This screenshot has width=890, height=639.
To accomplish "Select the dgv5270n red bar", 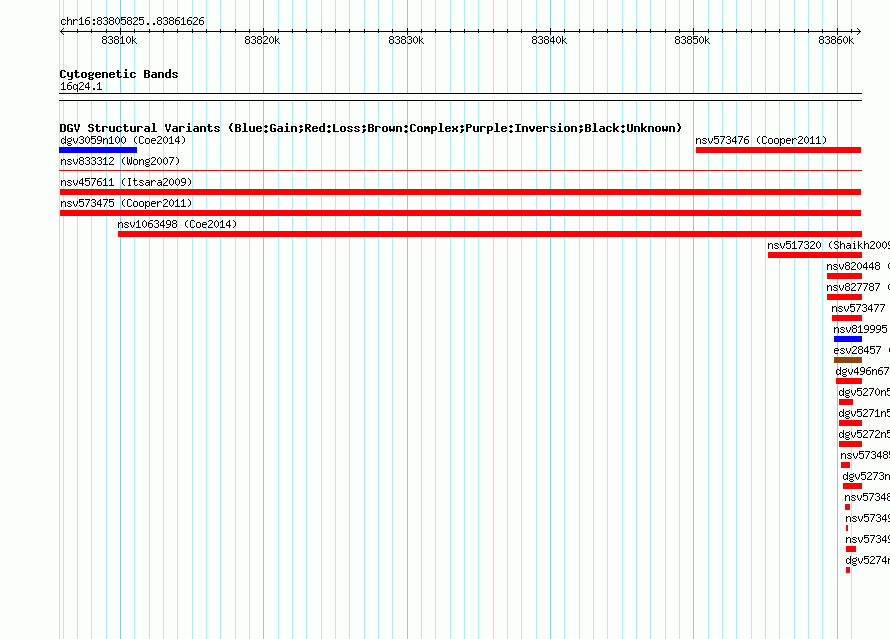I will pos(846,402).
